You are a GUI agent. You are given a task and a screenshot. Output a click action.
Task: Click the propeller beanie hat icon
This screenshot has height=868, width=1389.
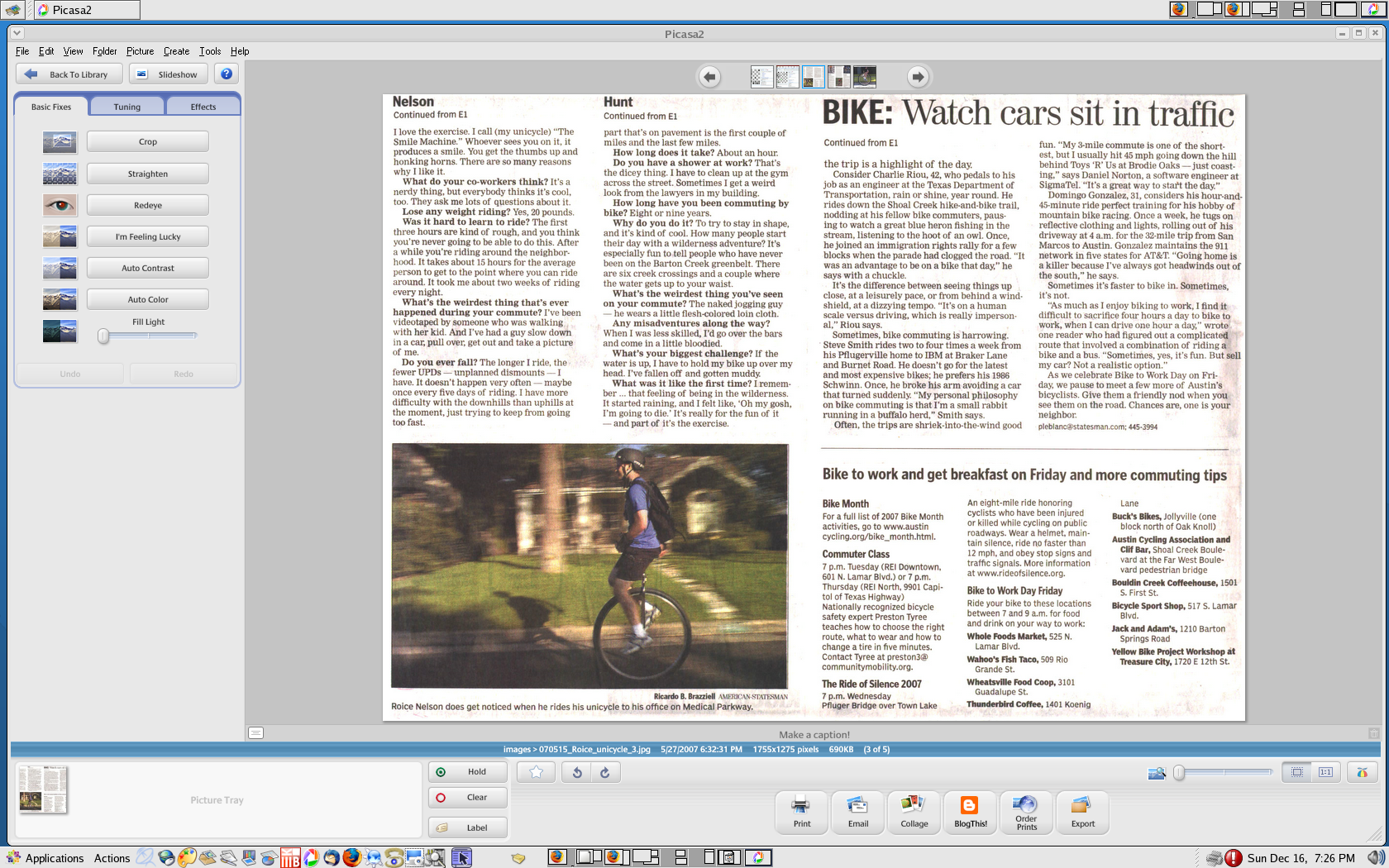click(x=1362, y=772)
